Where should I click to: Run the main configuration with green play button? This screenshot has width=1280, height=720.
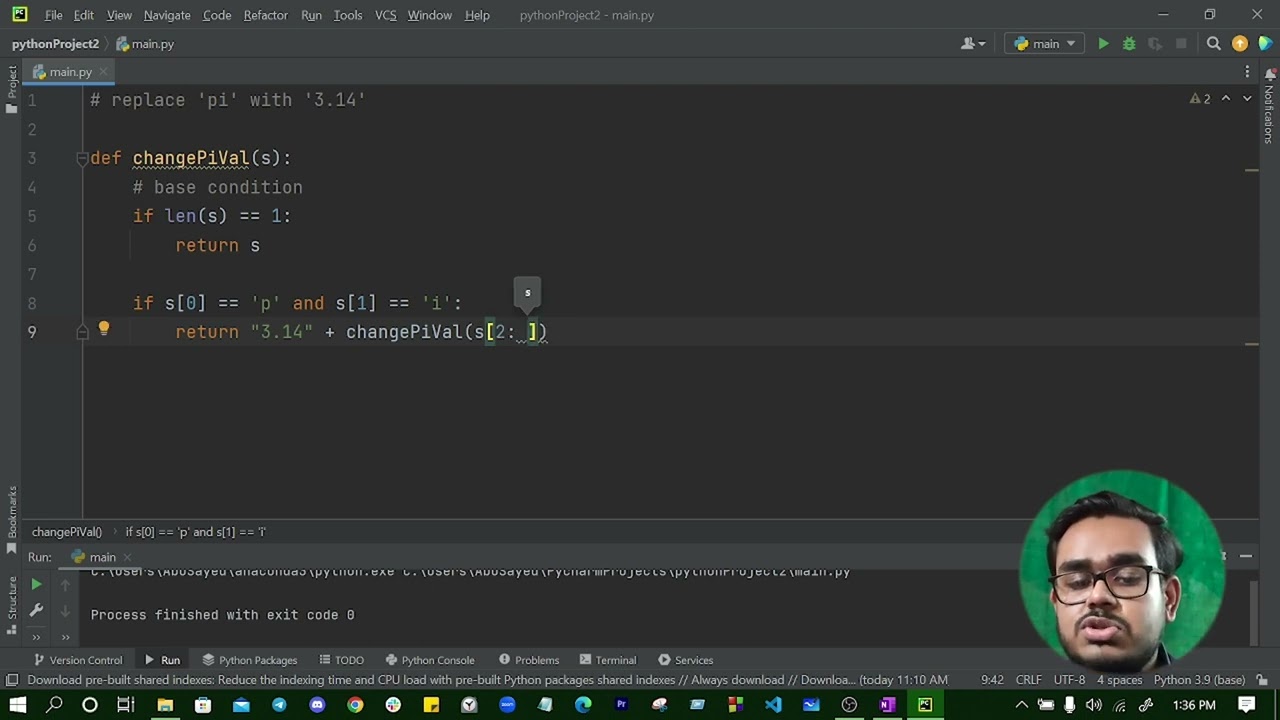point(1103,44)
